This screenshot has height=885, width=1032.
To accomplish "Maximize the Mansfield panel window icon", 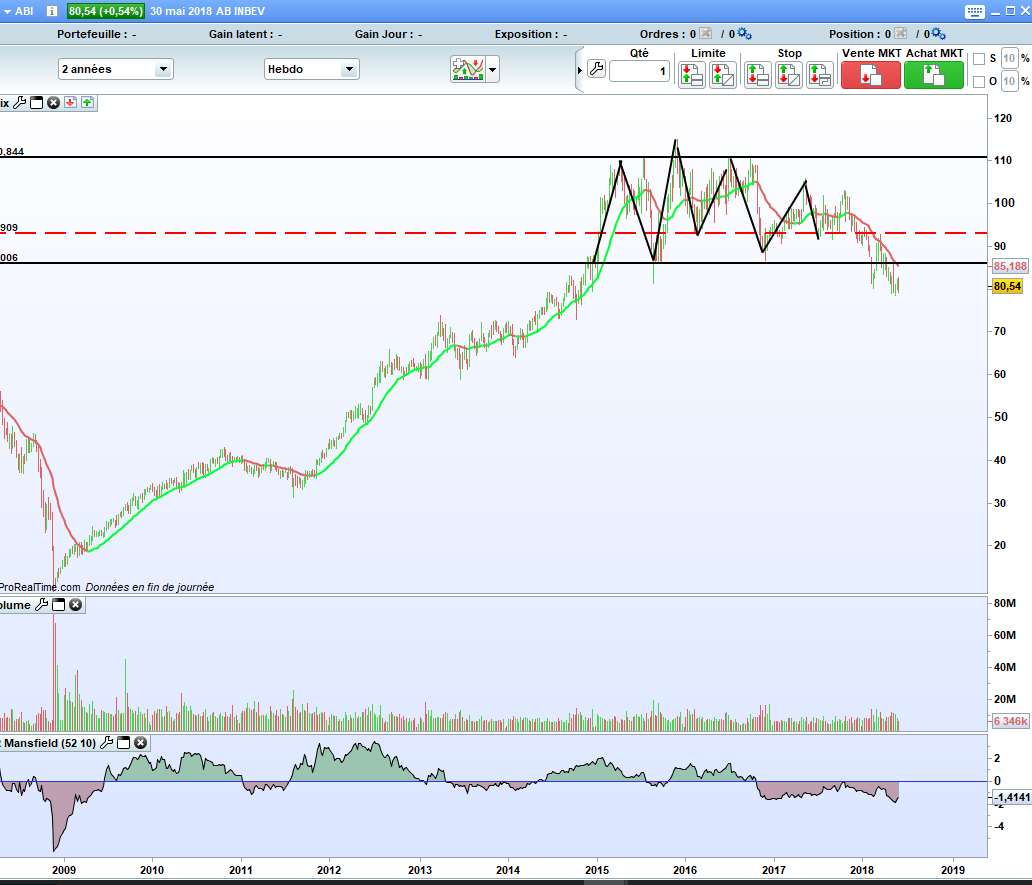I will (123, 743).
